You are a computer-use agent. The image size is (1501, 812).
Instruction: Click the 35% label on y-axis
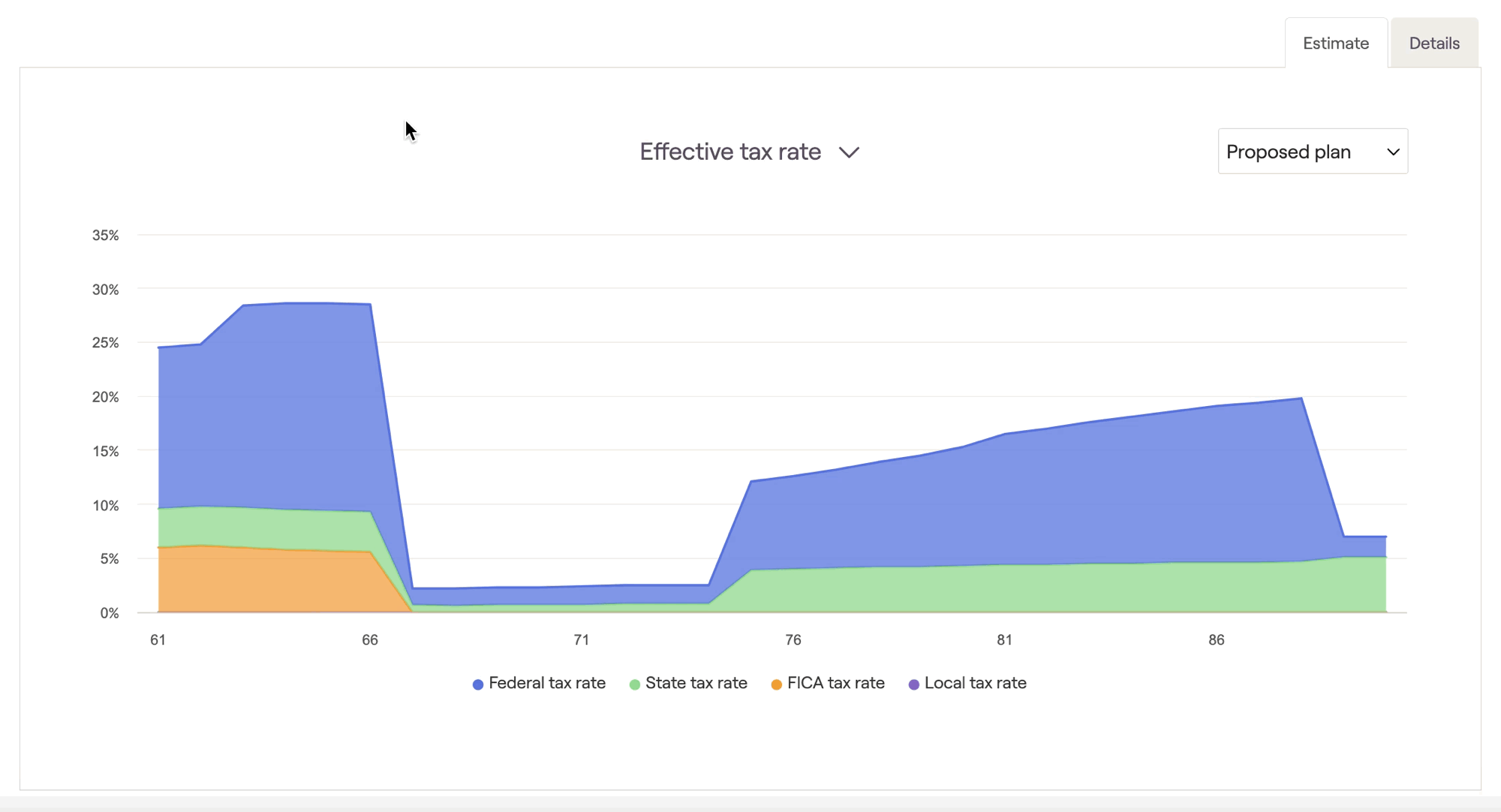105,236
